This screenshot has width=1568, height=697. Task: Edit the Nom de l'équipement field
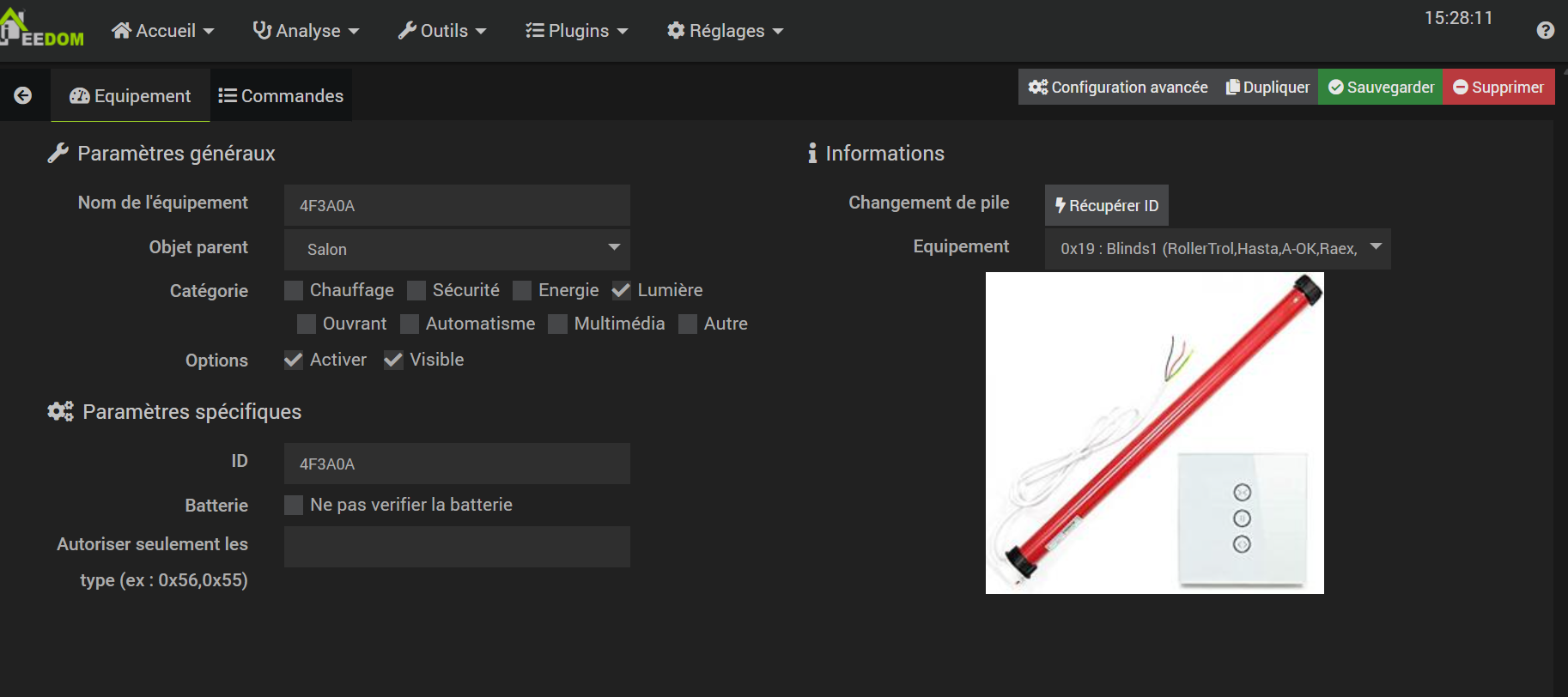click(x=457, y=205)
